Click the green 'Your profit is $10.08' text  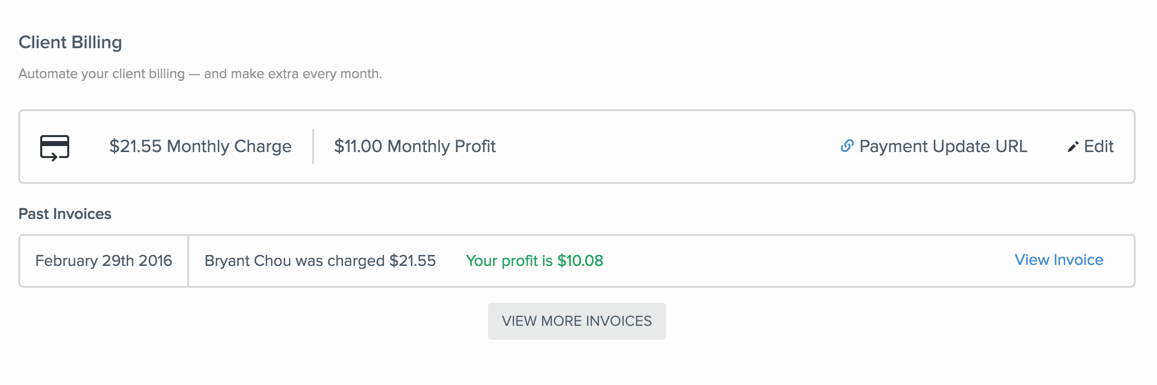535,260
